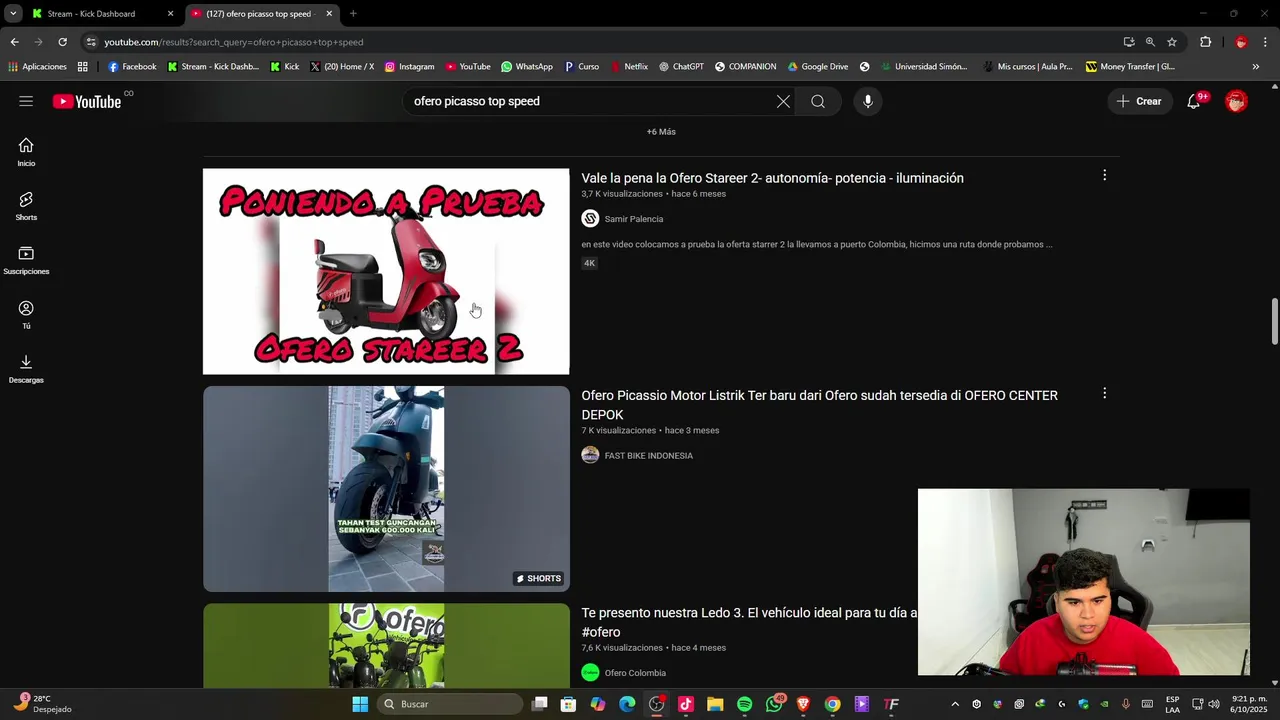Click the magnifier search button
The width and height of the screenshot is (1280, 720).
tap(818, 101)
